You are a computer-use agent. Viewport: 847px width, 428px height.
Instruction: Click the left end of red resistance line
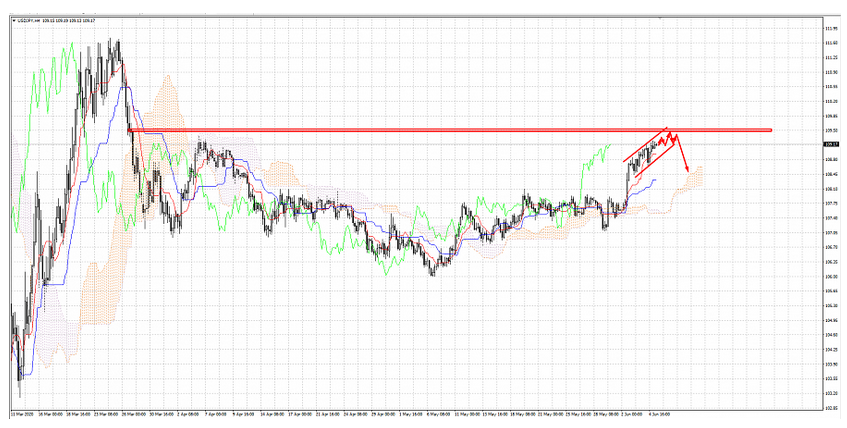pyautogui.click(x=131, y=130)
